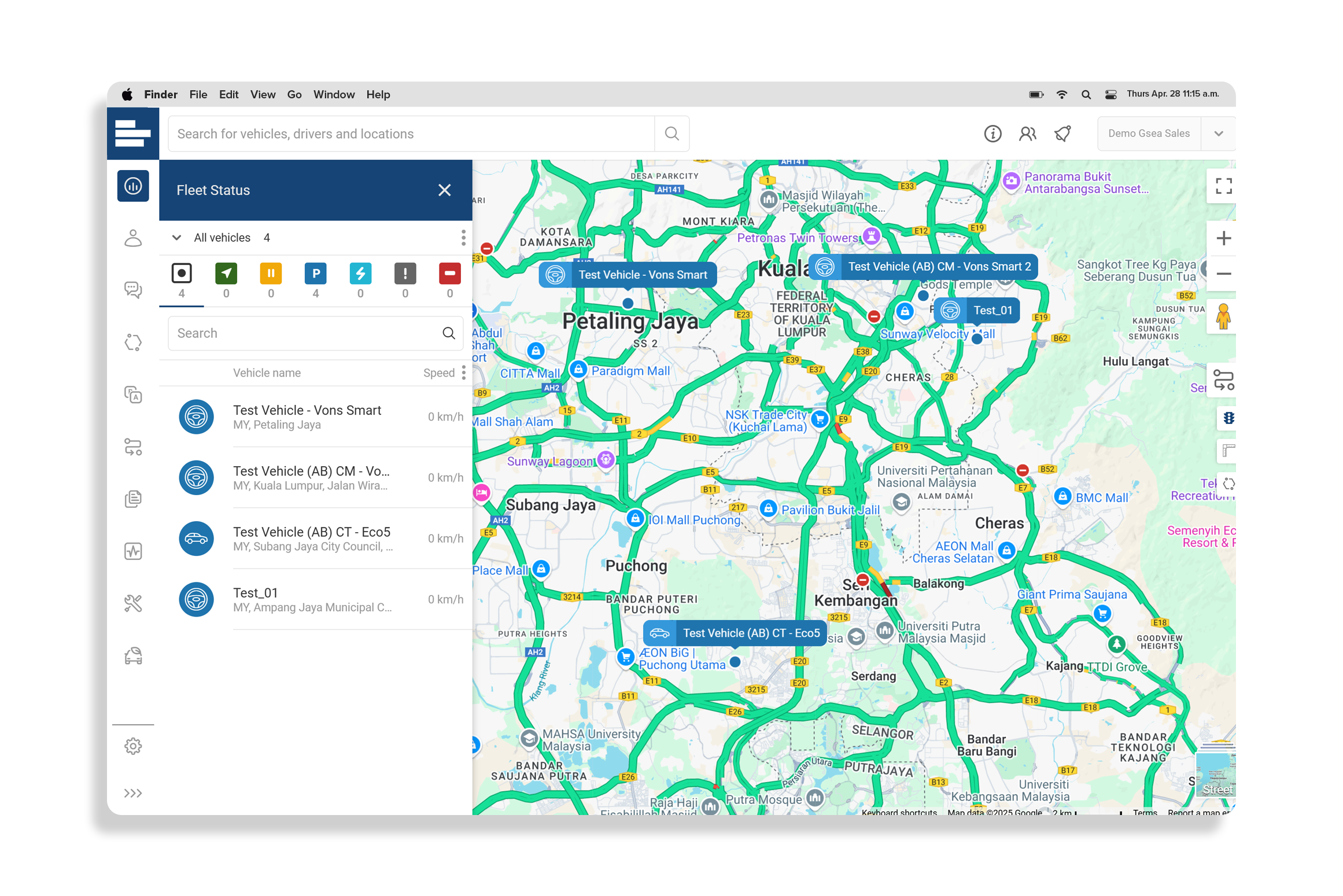Select the orange idle status filter tab
1343x896 pixels.
[x=271, y=281]
